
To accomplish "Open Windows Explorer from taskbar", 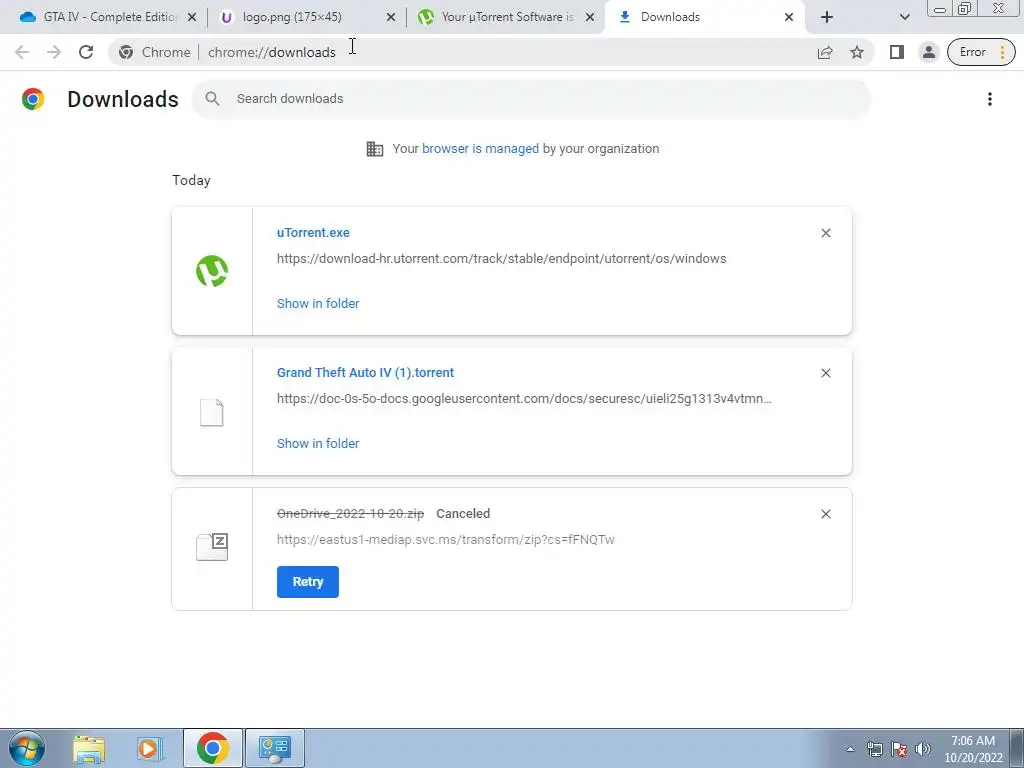I will pyautogui.click(x=89, y=748).
